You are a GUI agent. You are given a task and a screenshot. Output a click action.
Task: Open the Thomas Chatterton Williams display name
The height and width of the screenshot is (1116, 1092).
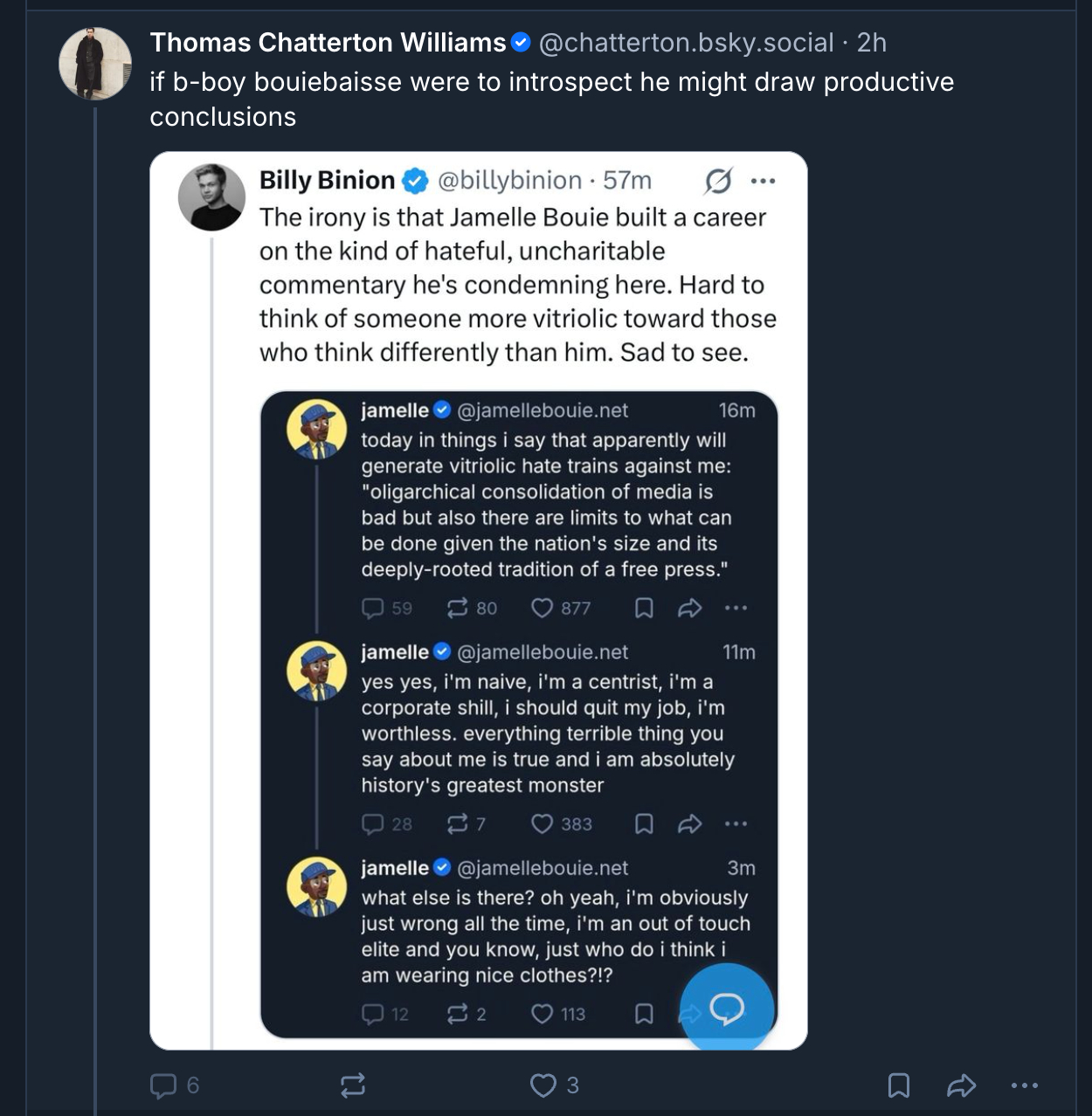tap(328, 42)
